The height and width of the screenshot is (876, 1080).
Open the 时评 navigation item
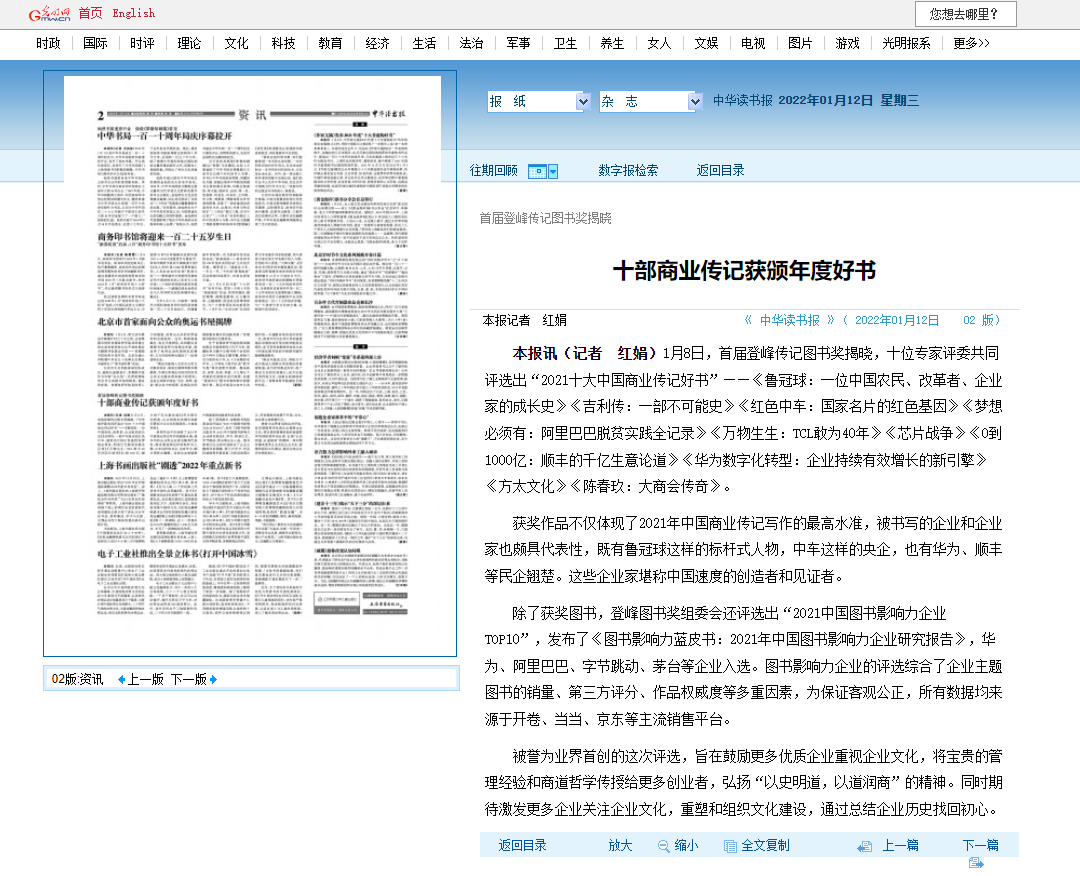coord(143,43)
